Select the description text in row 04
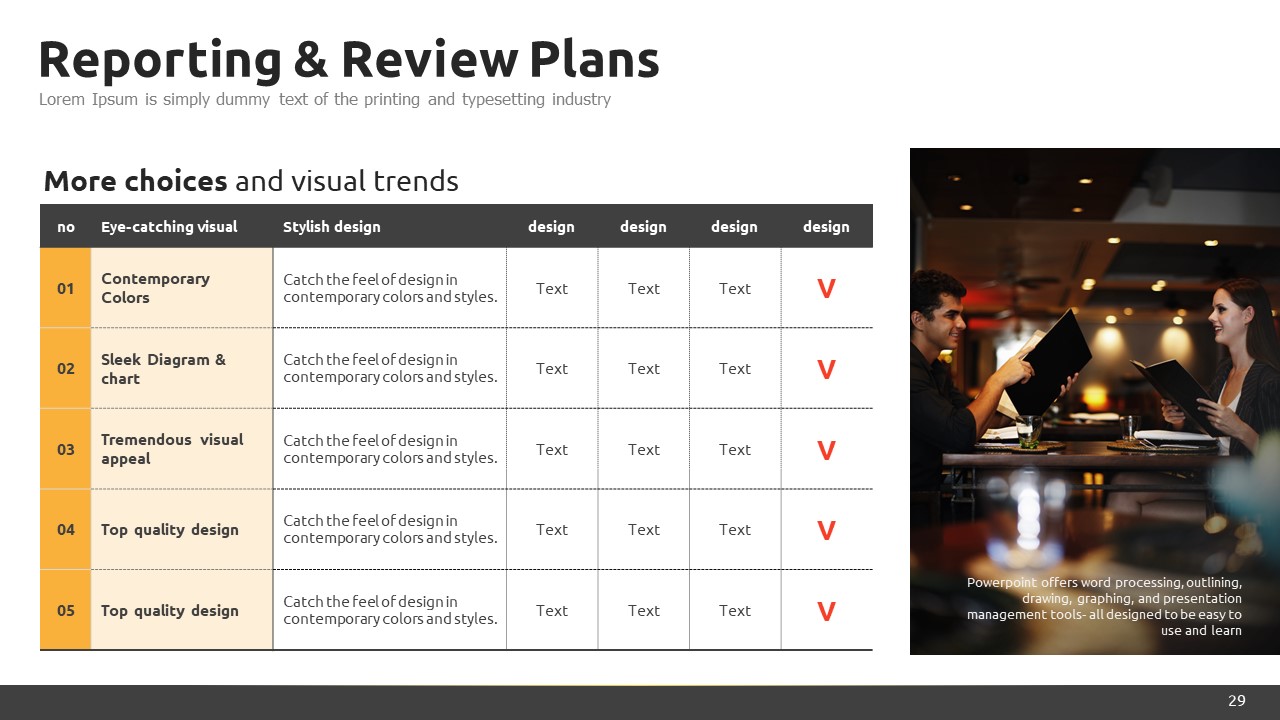The image size is (1280, 720). click(x=390, y=529)
